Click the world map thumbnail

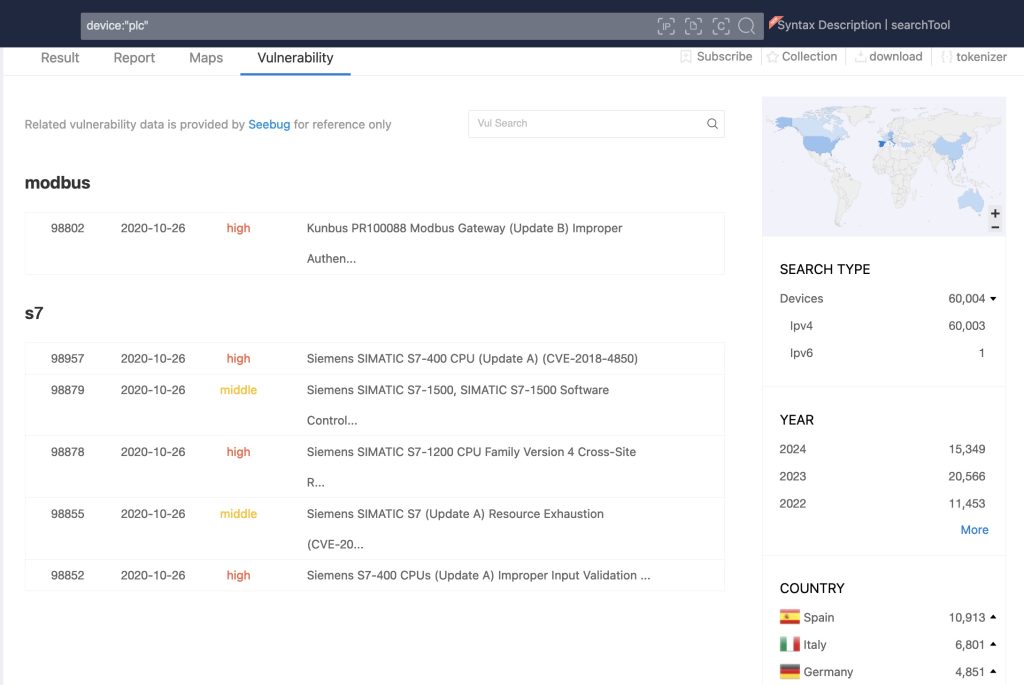(x=884, y=166)
